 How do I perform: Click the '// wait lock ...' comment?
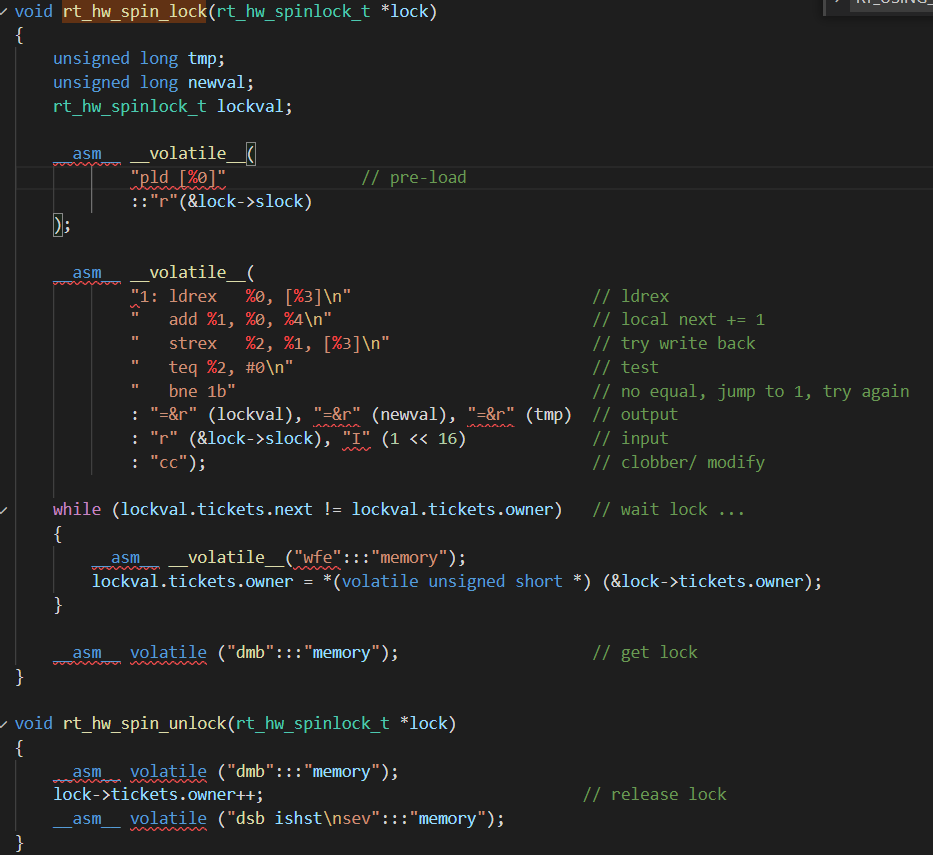point(668,510)
